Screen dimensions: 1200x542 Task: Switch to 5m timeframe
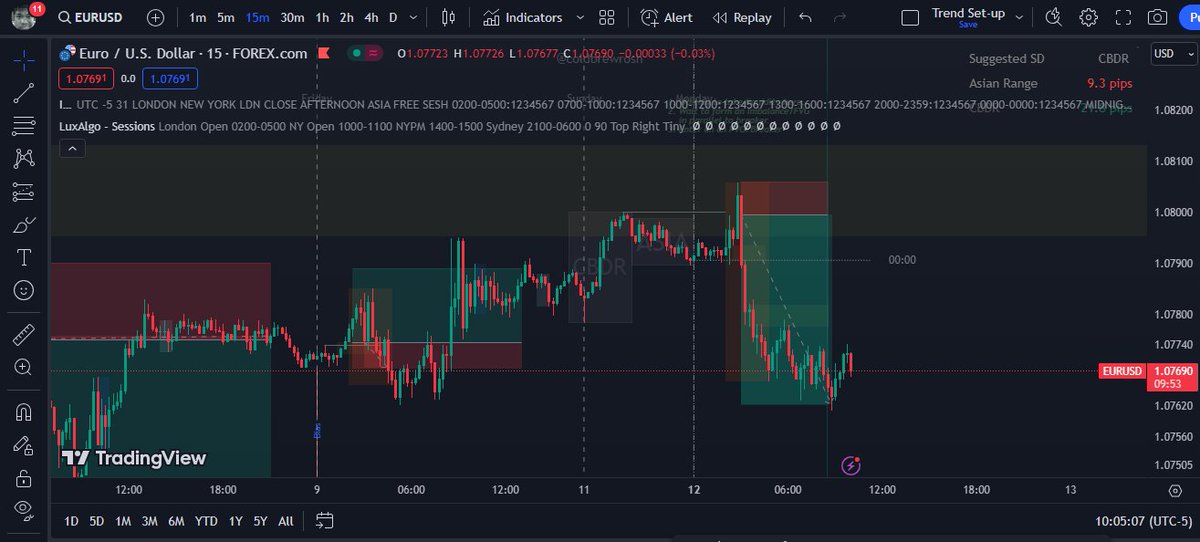pyautogui.click(x=226, y=17)
